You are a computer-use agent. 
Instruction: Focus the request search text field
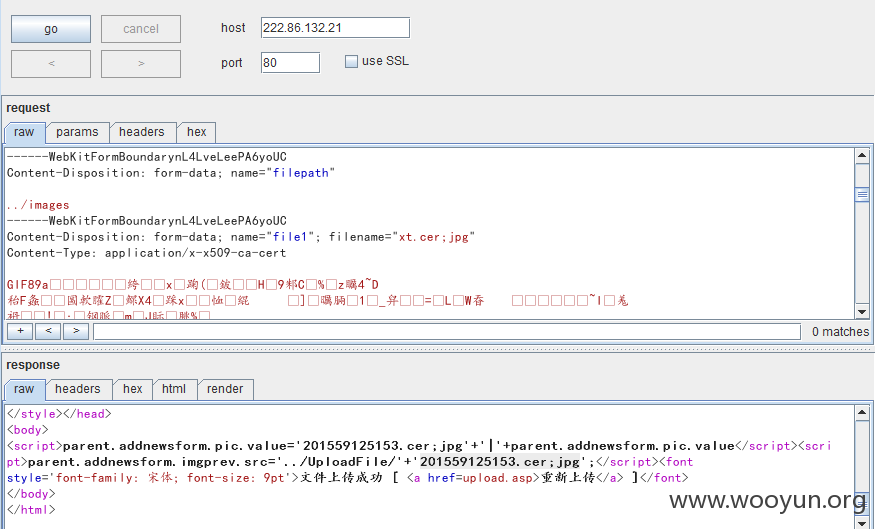click(447, 331)
